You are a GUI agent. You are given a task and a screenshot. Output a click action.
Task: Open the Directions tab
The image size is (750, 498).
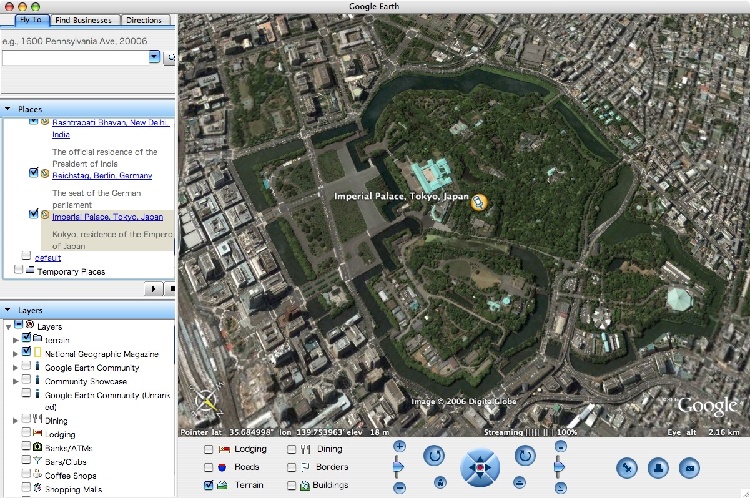tap(144, 20)
